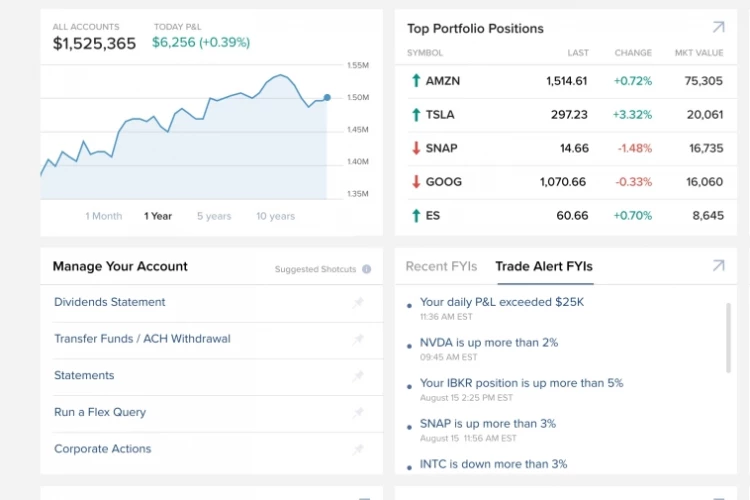Click TSLA change value +3.32%

[x=632, y=115]
